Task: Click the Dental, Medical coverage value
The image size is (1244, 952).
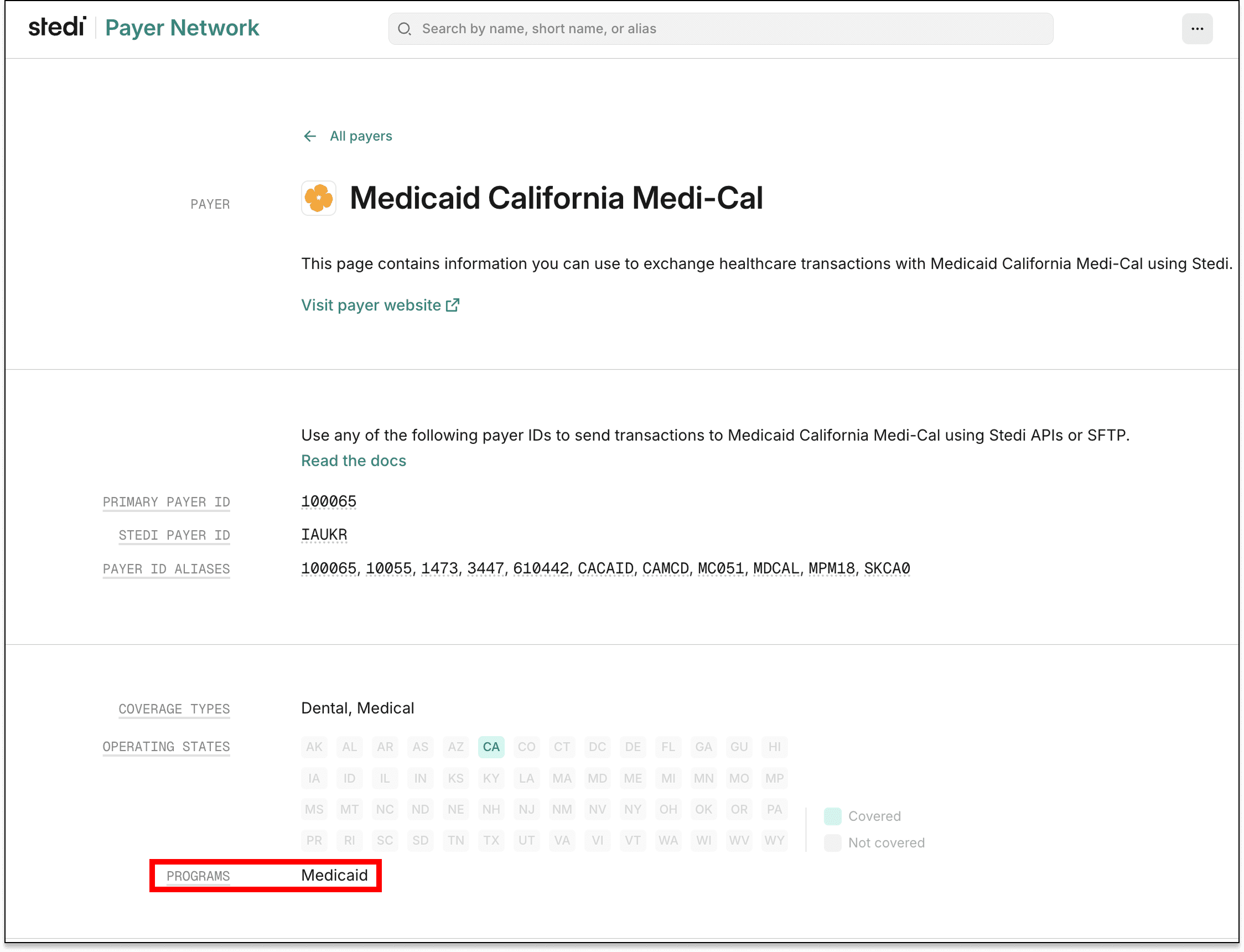Action: coord(357,708)
